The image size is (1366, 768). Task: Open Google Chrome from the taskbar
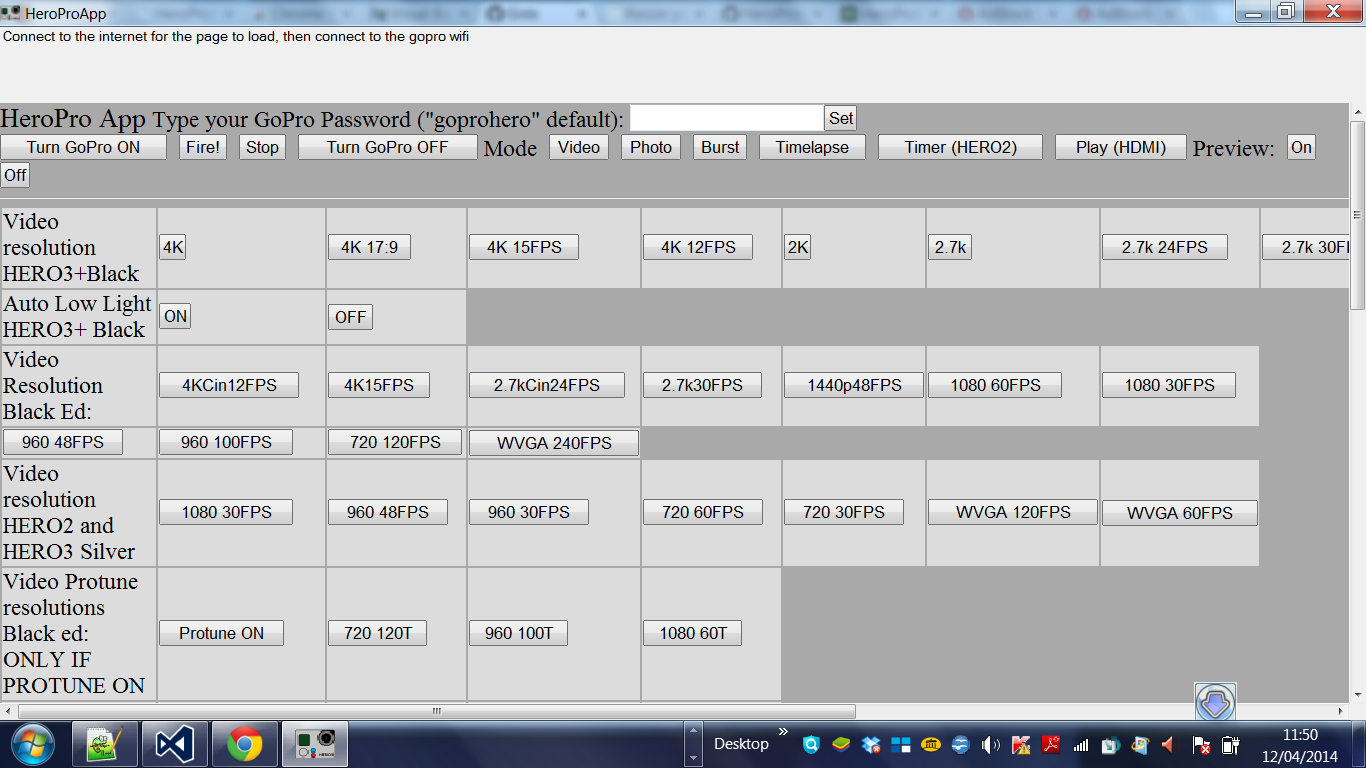pyautogui.click(x=245, y=744)
